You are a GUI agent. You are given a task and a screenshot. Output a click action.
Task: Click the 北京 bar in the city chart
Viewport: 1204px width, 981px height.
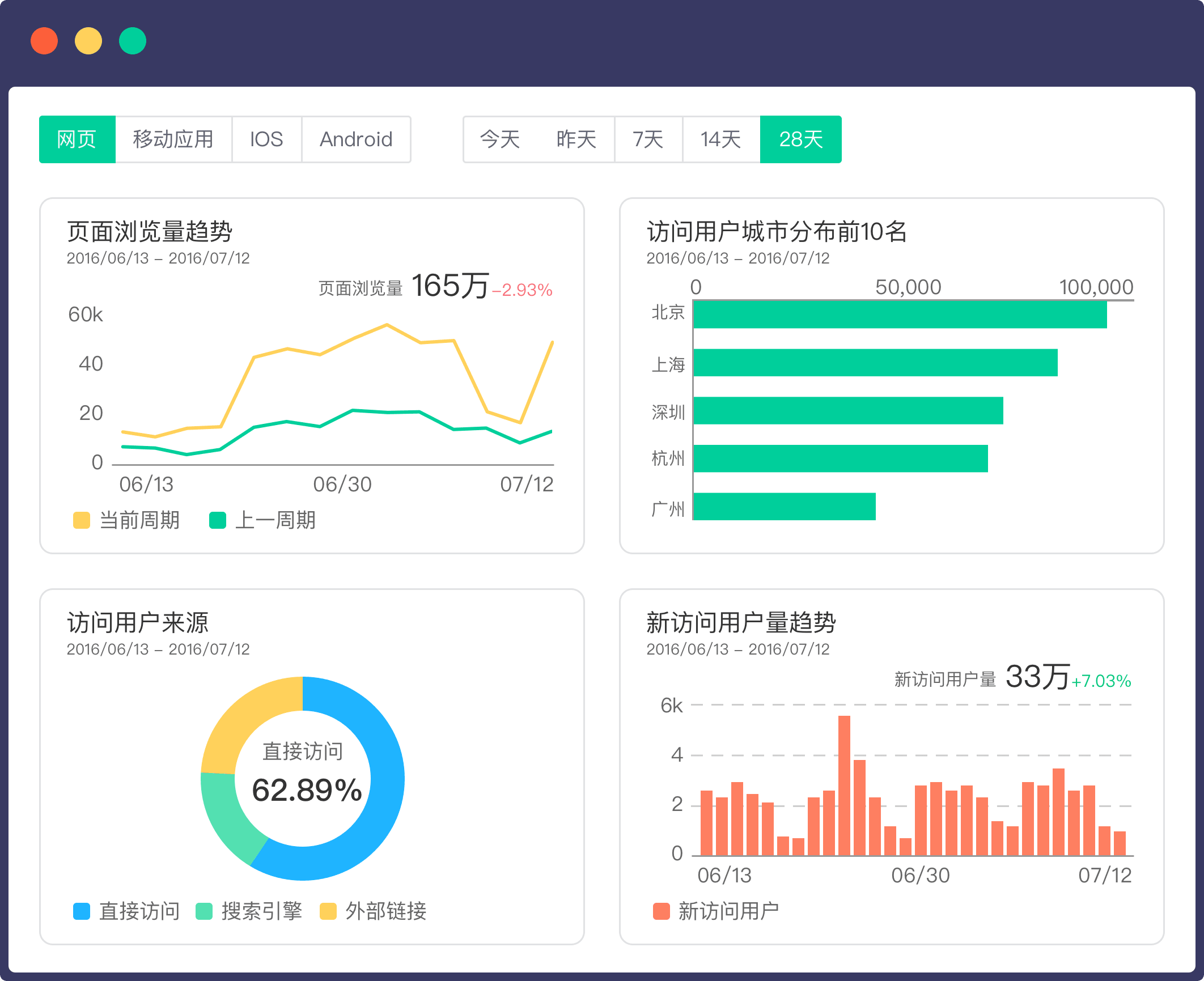pos(900,315)
